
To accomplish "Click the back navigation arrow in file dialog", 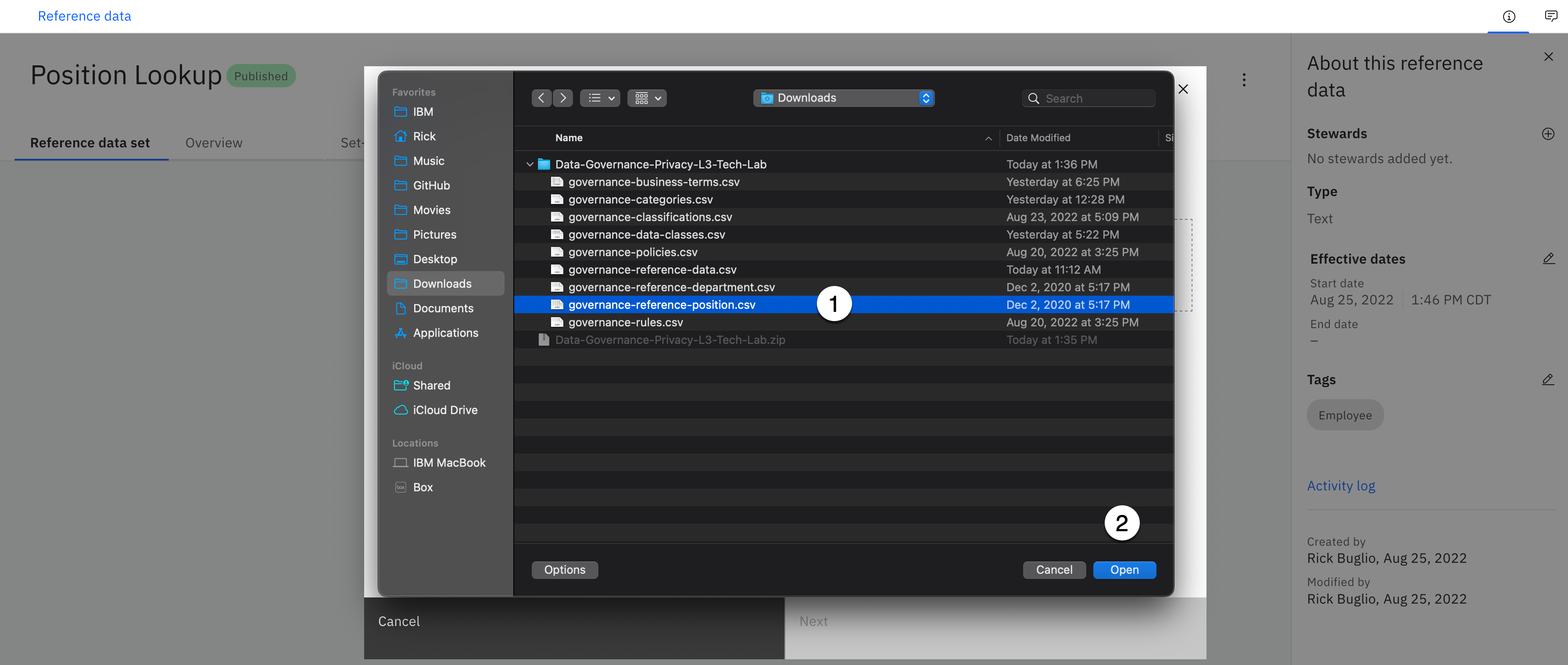I will (x=541, y=98).
